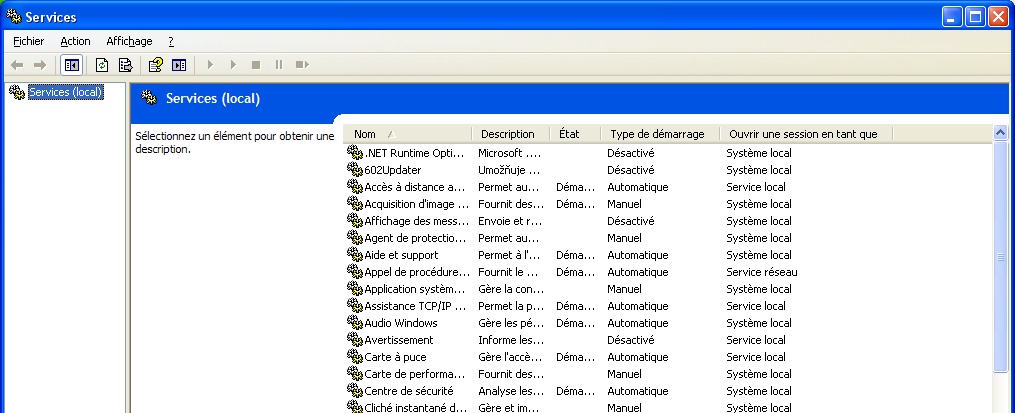Image resolution: width=1015 pixels, height=413 pixels.
Task: Select the Carte à puce service
Action: pos(398,357)
